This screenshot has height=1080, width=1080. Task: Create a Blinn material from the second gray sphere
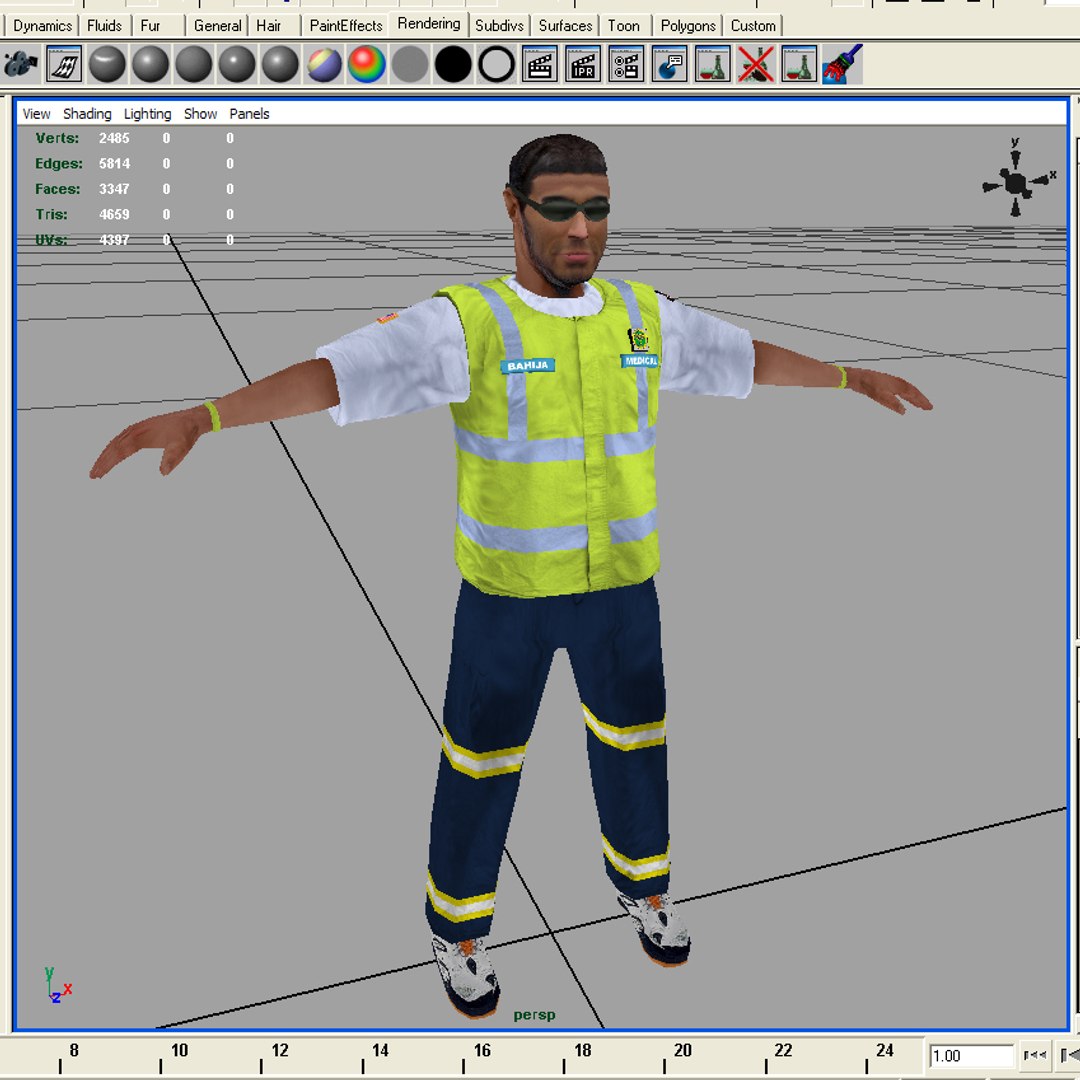click(x=151, y=65)
